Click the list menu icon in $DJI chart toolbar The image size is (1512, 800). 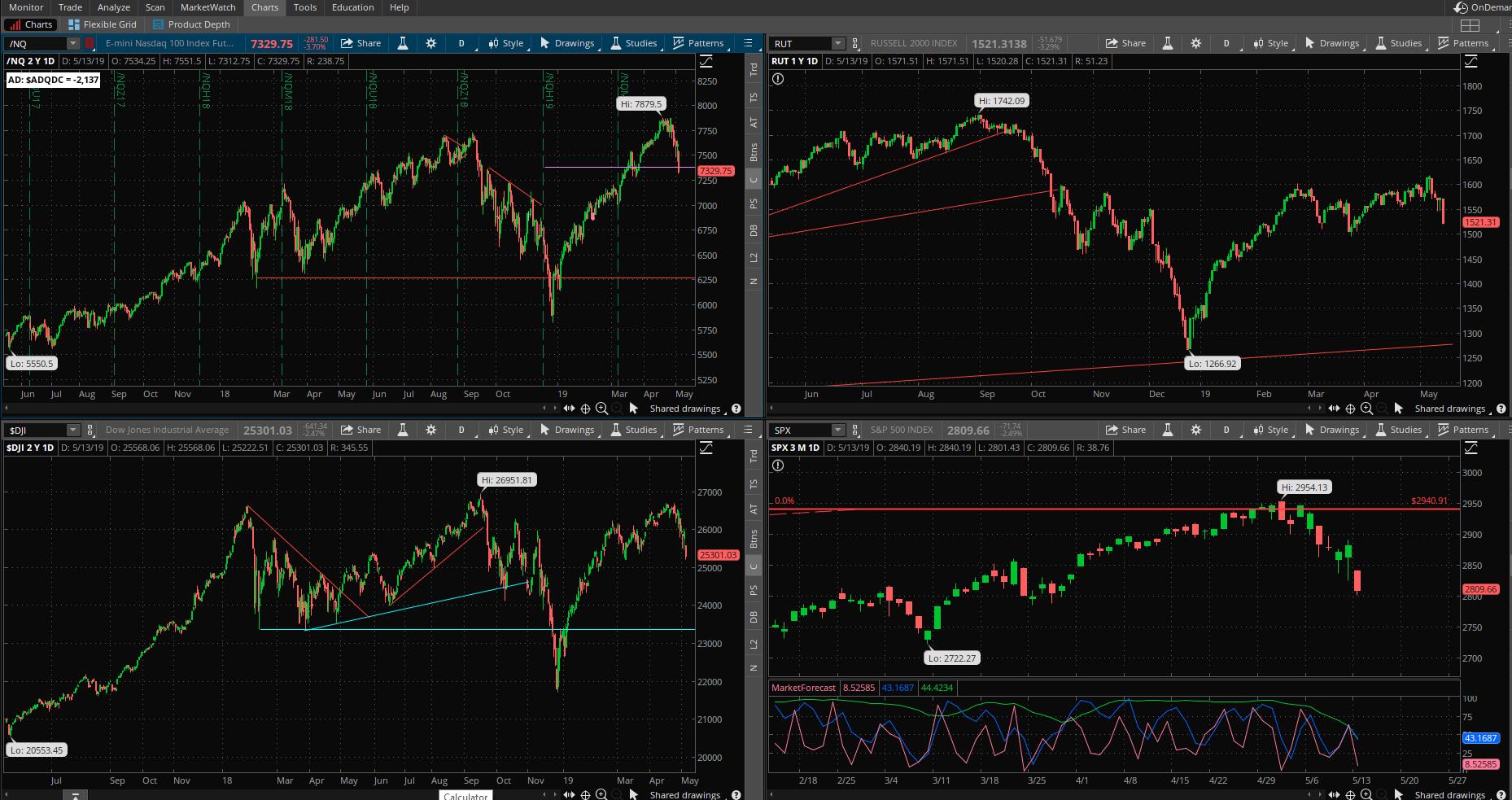tap(748, 430)
